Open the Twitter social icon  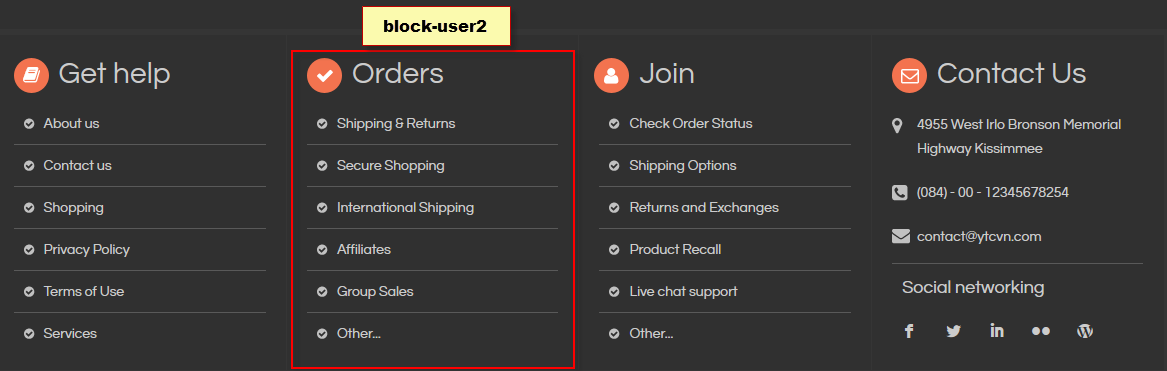(953, 332)
